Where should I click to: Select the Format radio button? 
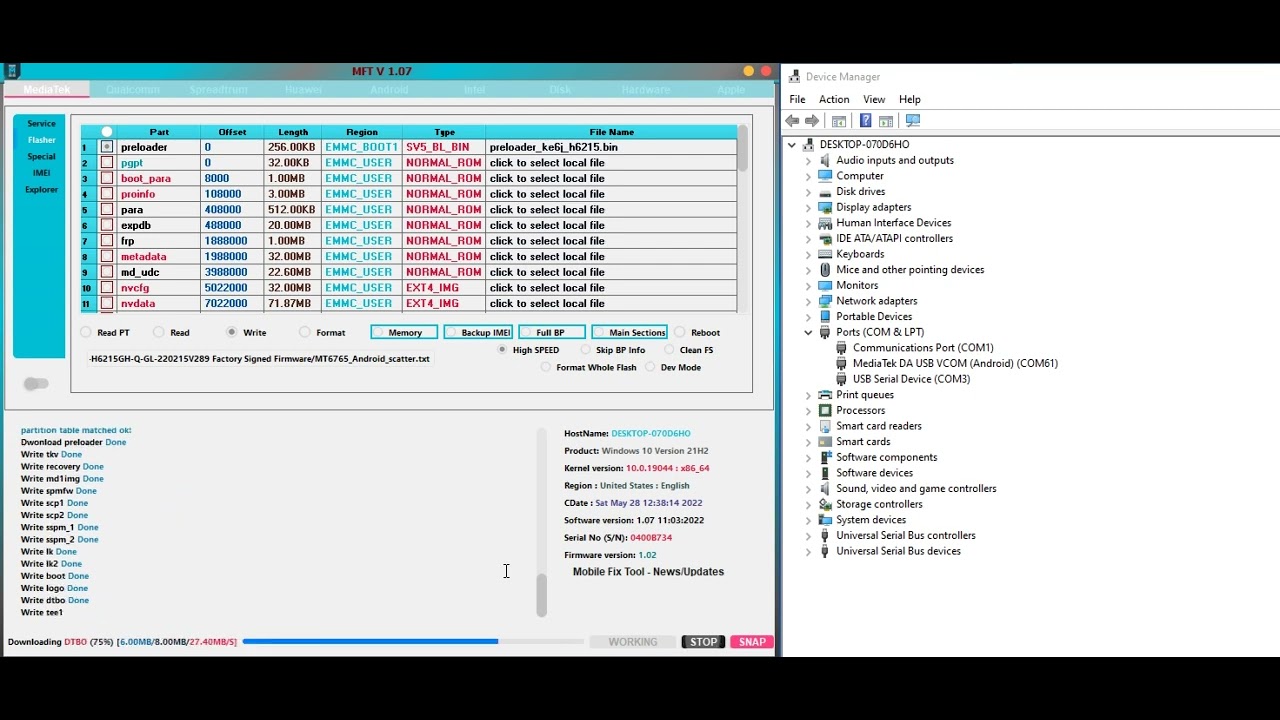click(305, 333)
